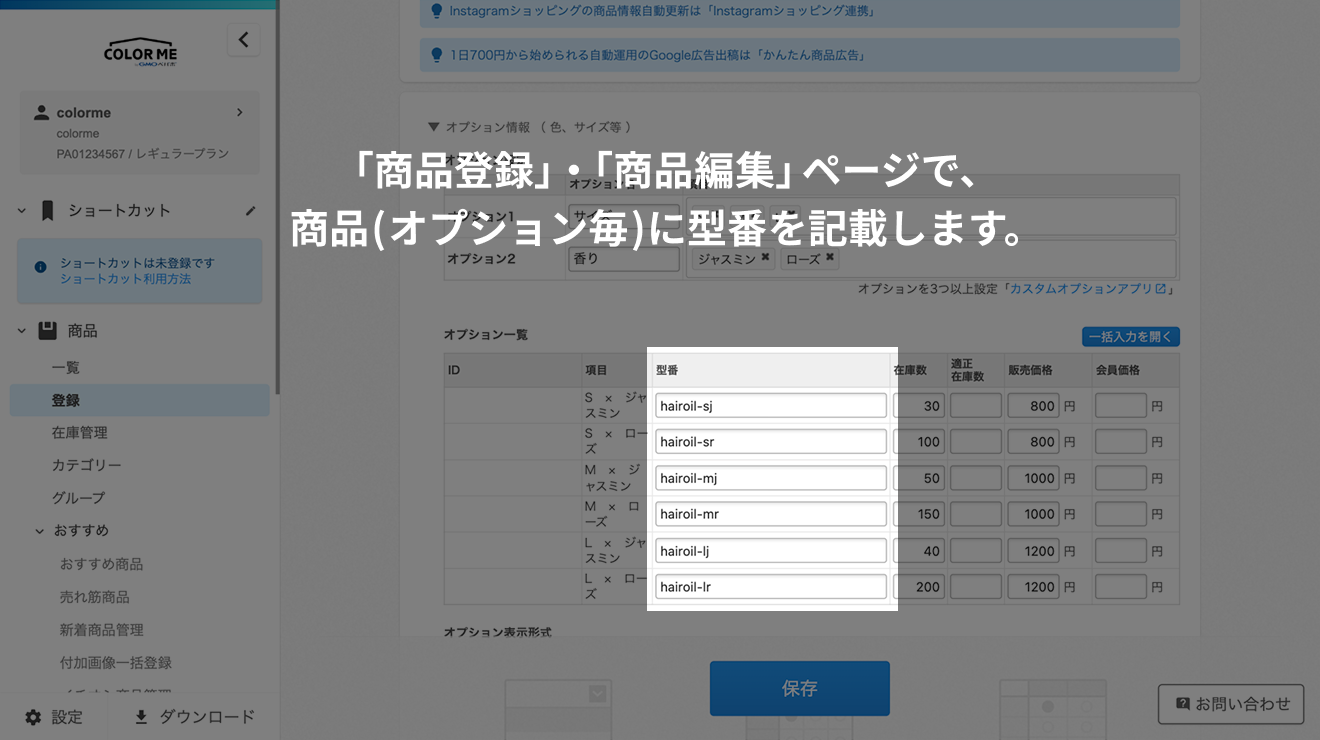Click the stock field showing 30
1320x740 pixels.
pyautogui.click(x=919, y=406)
